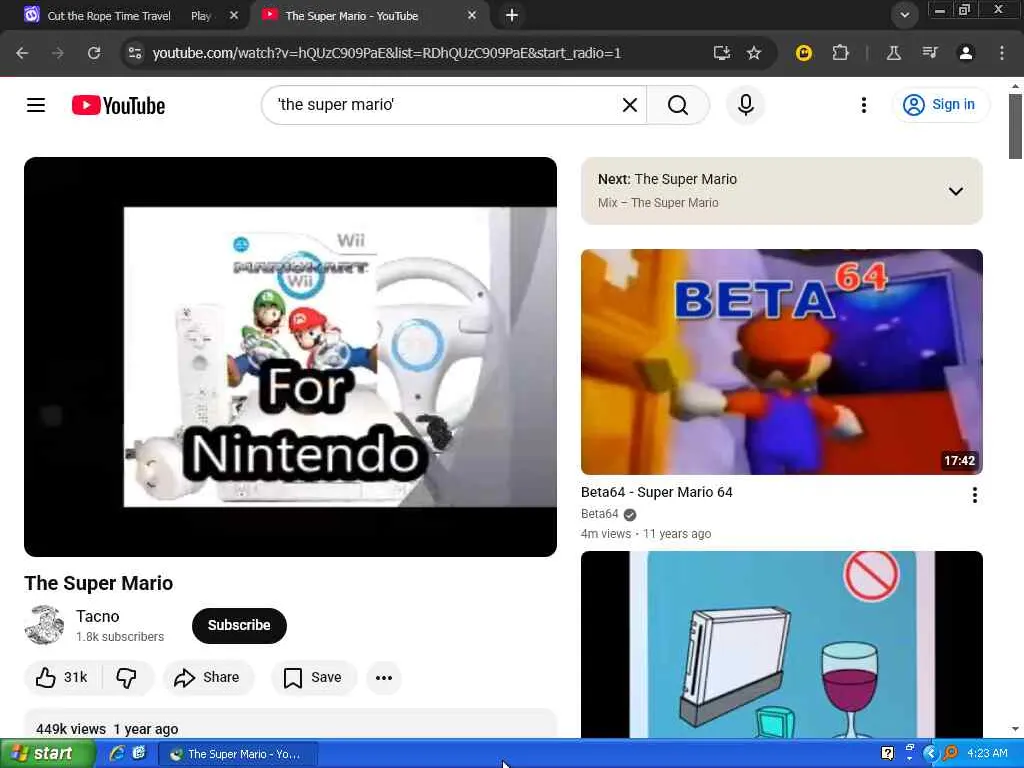Share this video

(207, 677)
